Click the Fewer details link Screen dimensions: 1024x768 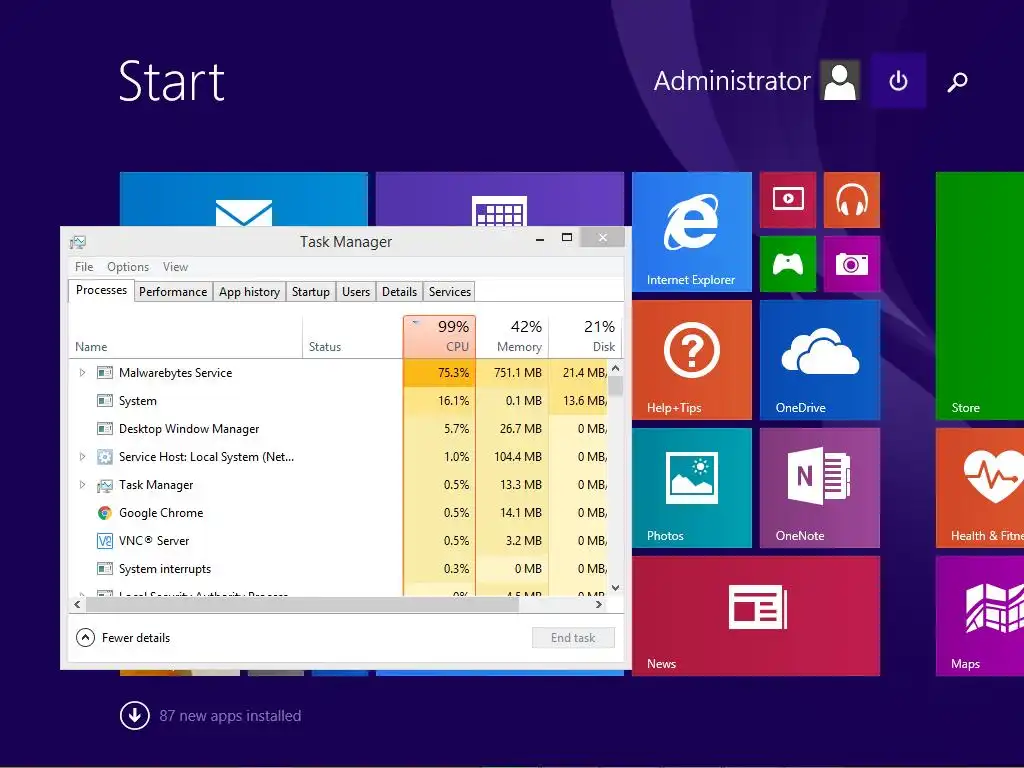pyautogui.click(x=136, y=638)
